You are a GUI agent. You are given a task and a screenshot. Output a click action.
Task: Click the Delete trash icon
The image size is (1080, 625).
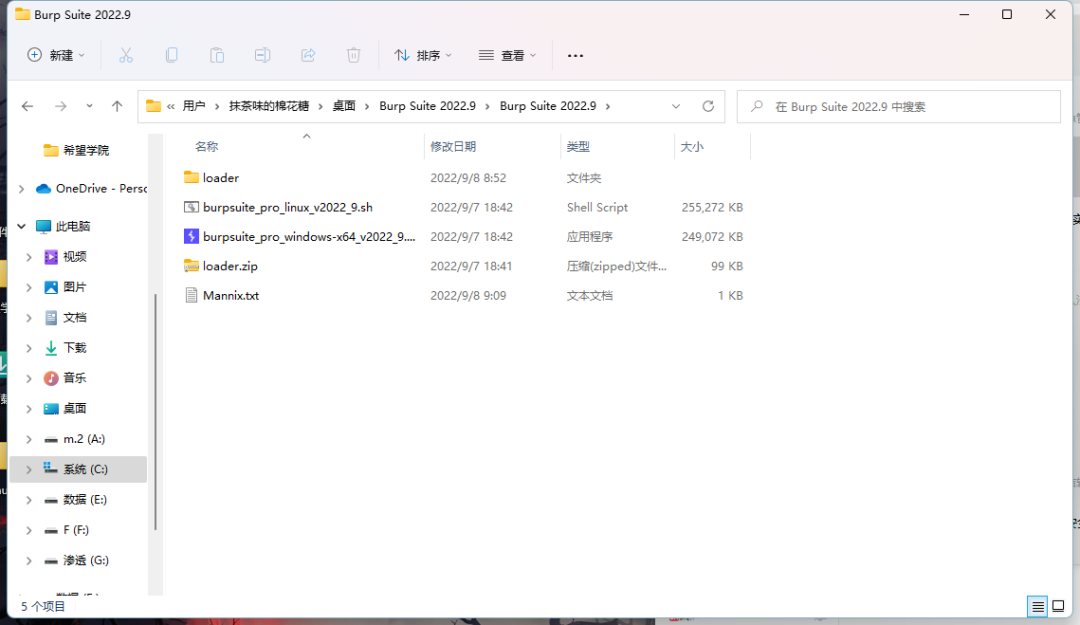(x=353, y=55)
